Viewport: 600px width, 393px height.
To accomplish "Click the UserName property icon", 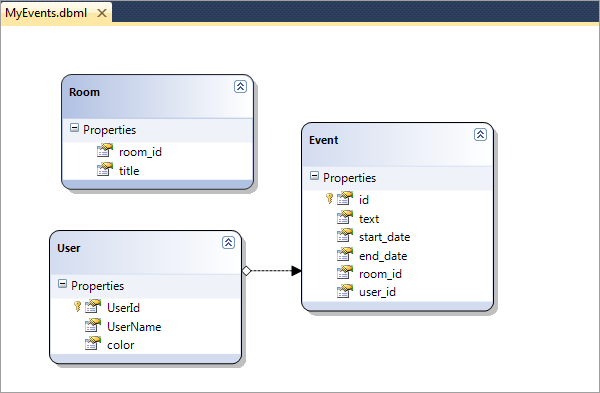I will [x=93, y=325].
